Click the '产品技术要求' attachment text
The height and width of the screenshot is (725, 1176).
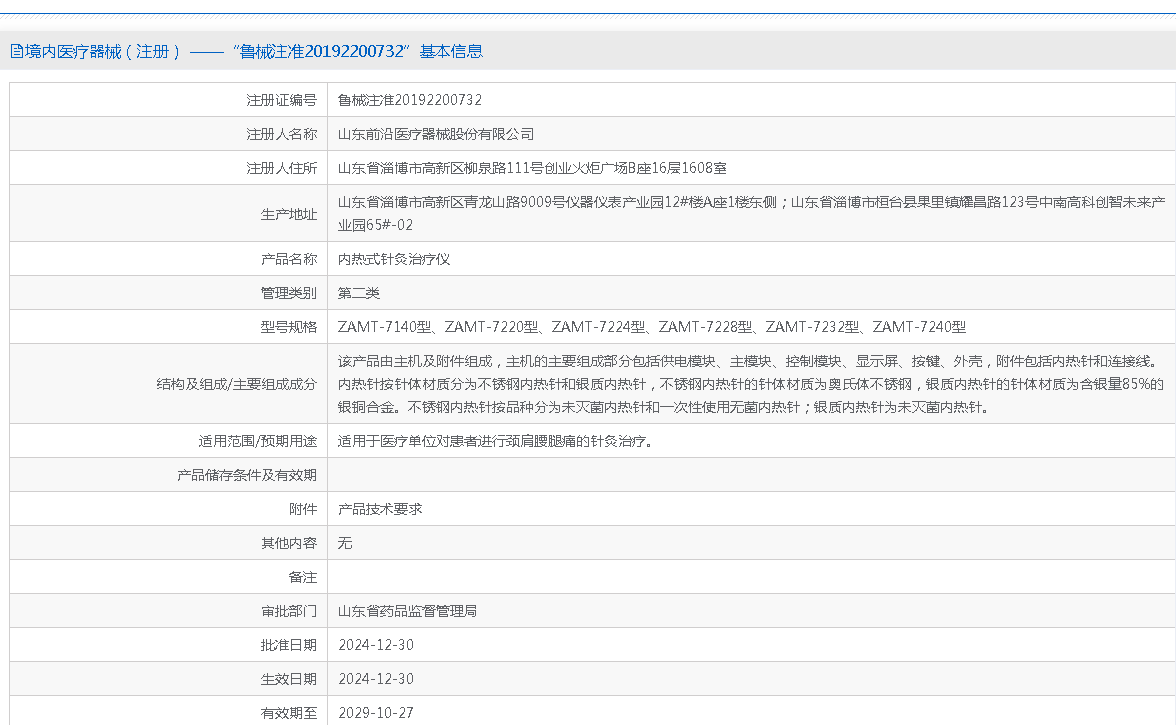coord(380,509)
